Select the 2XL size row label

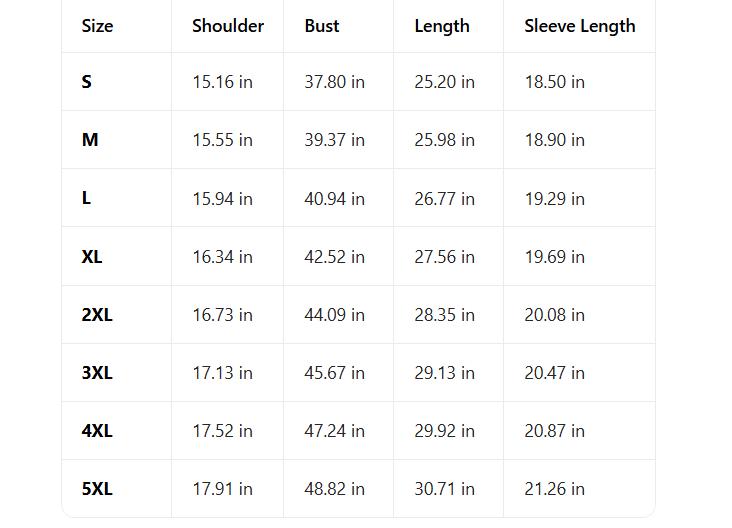click(97, 315)
